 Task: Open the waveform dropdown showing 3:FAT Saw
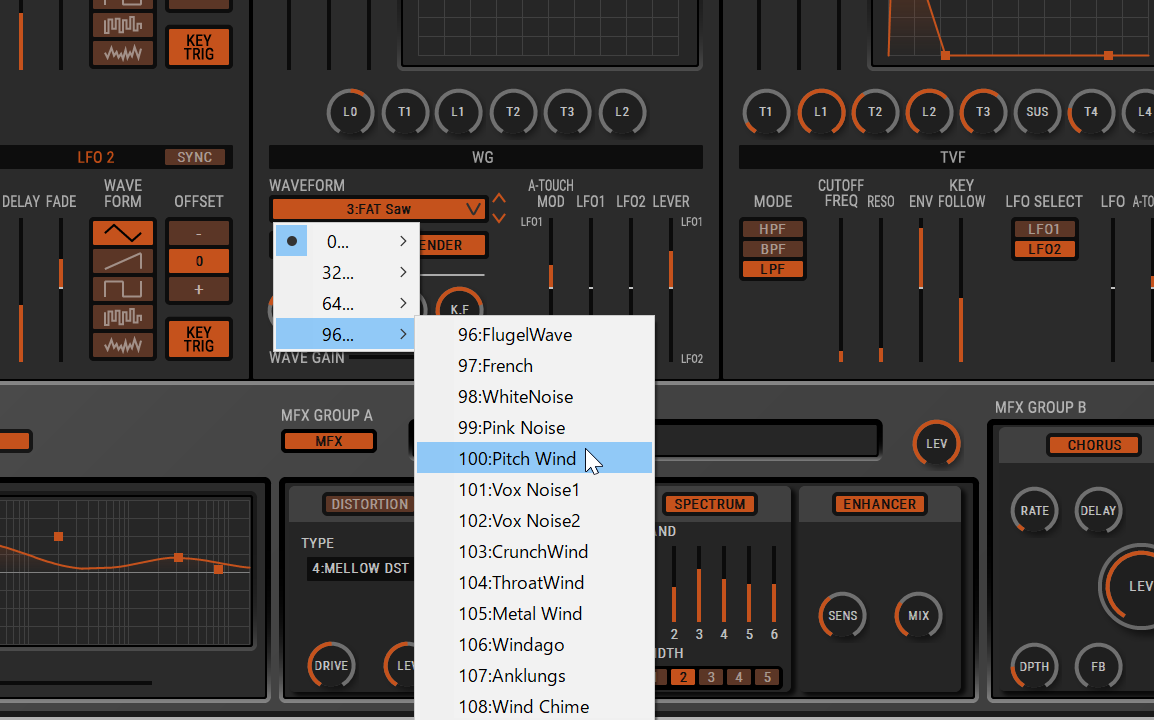[379, 209]
